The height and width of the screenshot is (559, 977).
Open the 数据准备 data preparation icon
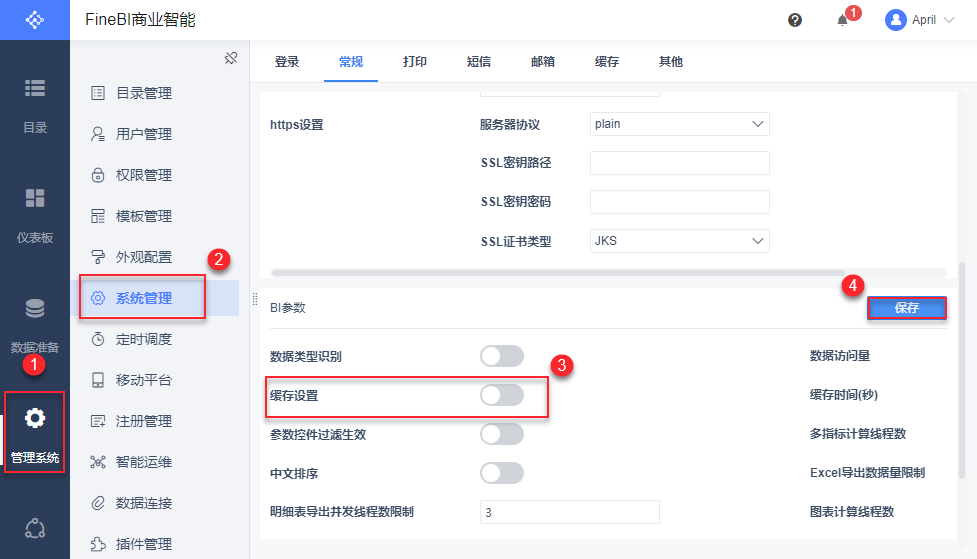pos(35,309)
